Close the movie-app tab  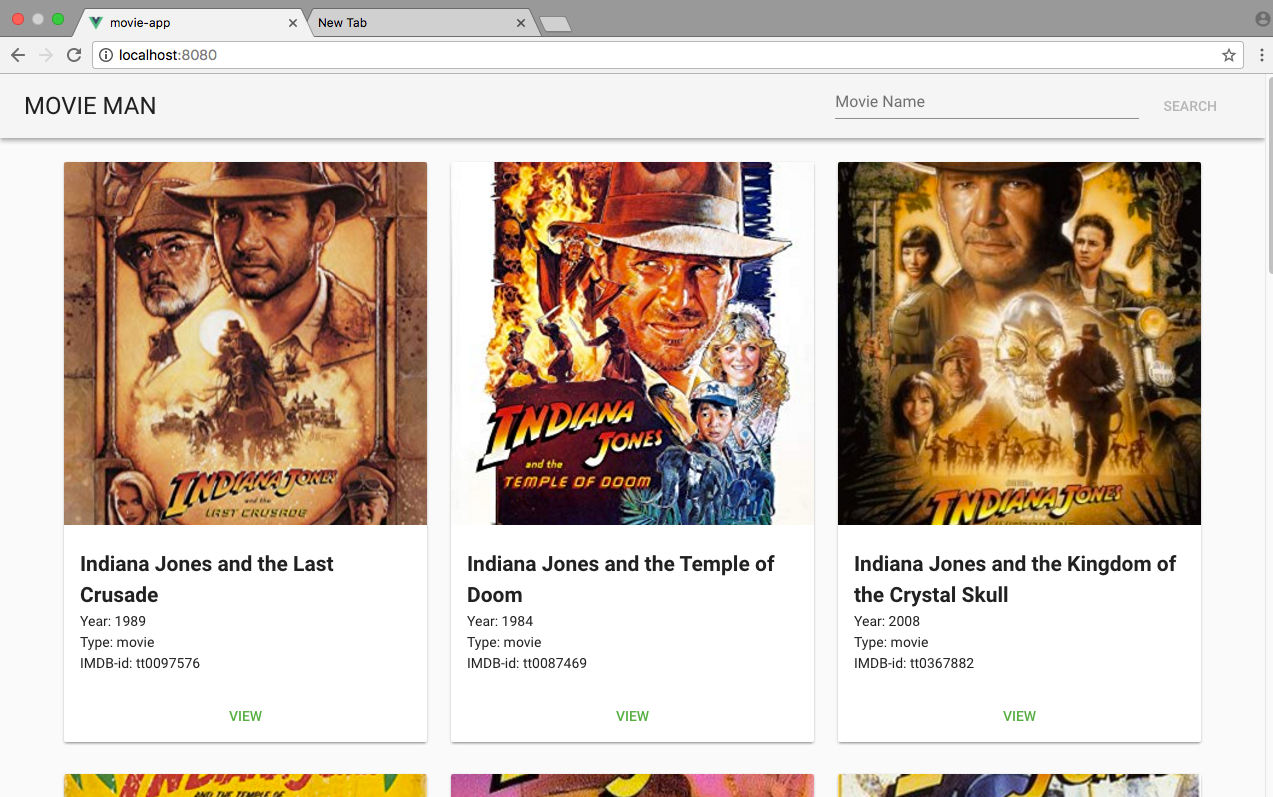293,22
